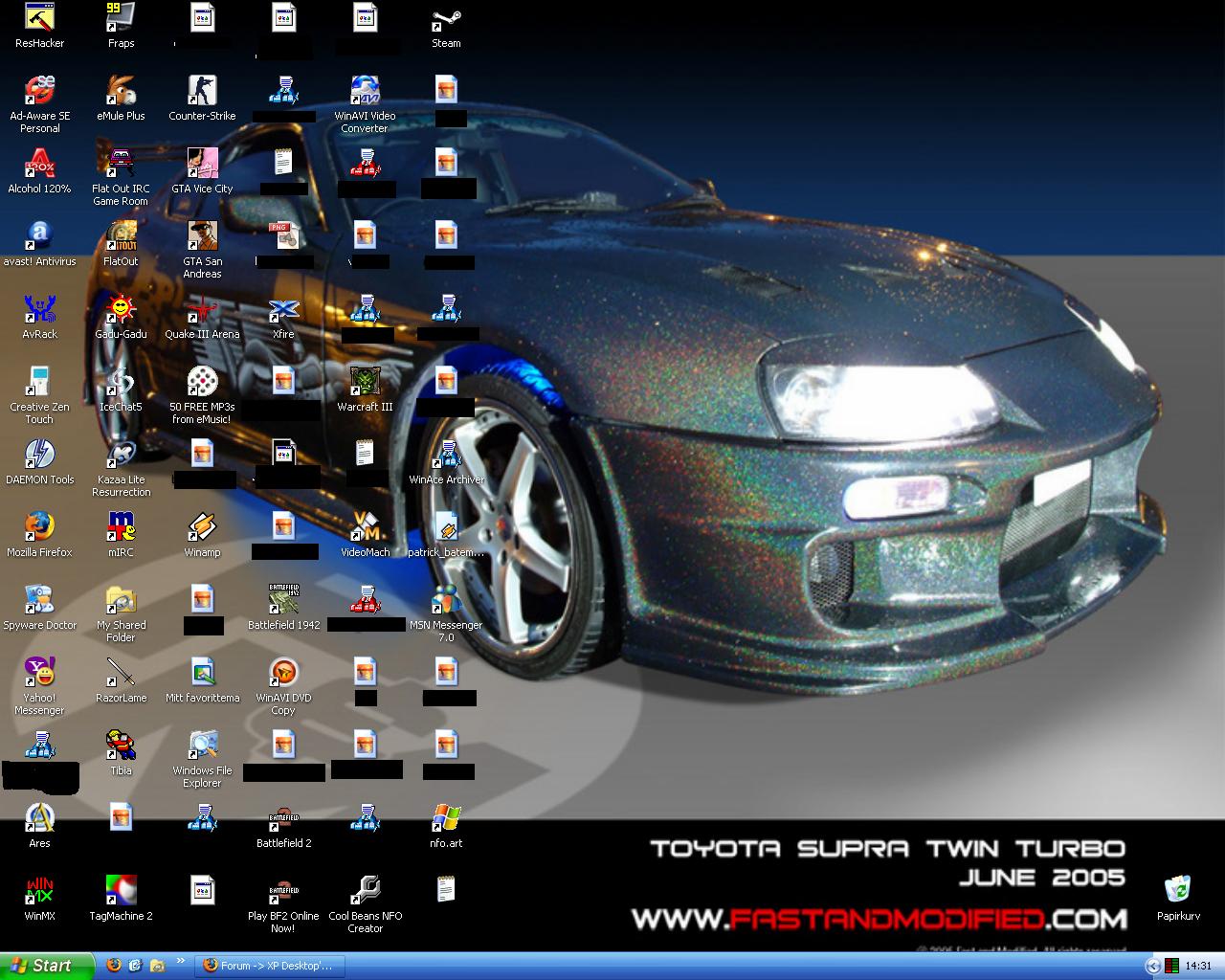Image resolution: width=1225 pixels, height=980 pixels.
Task: Select the FlatOut game icon
Action: click(121, 244)
